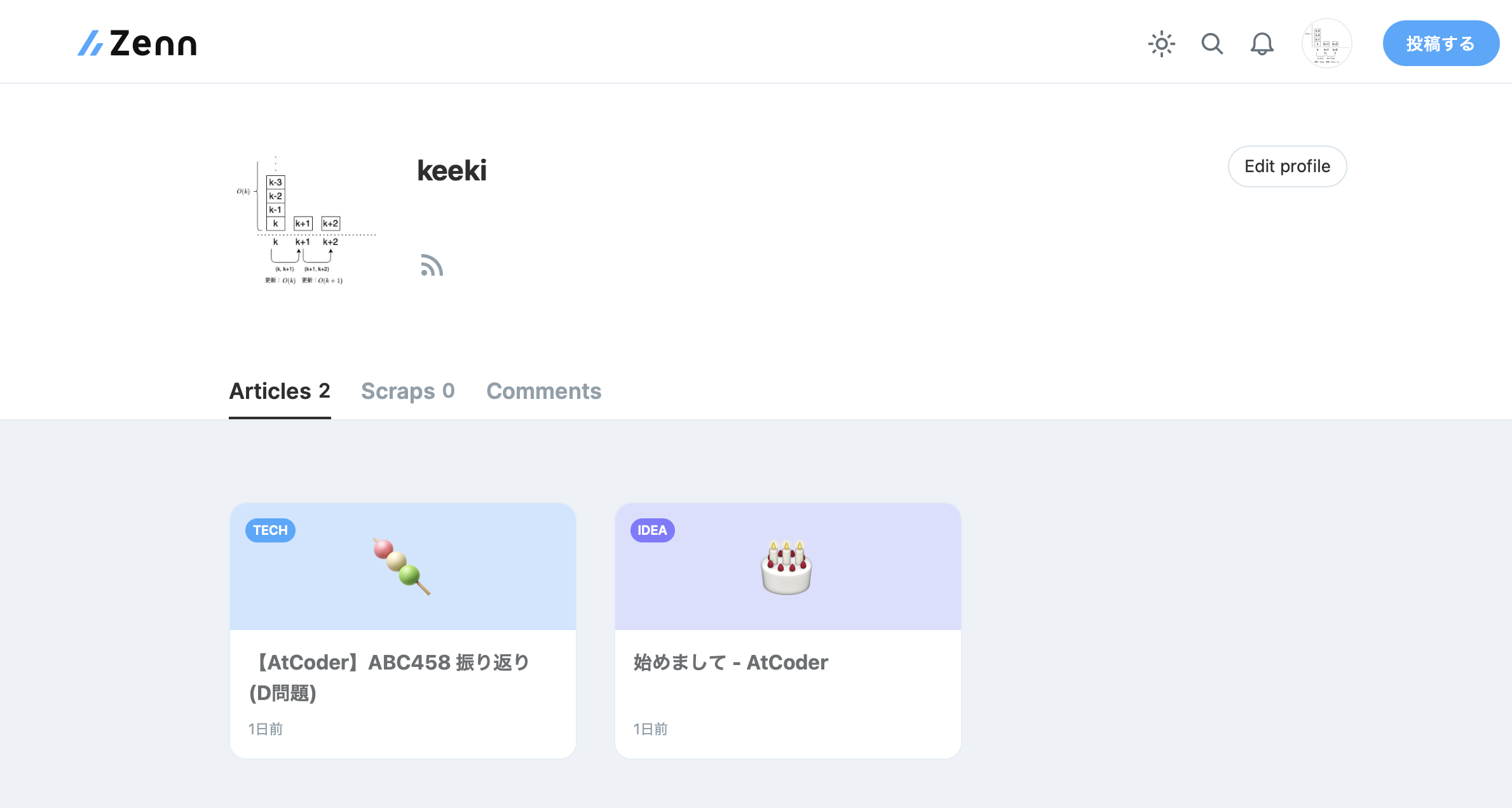This screenshot has width=1512, height=808.
Task: Click Edit profile button
Action: (x=1287, y=166)
